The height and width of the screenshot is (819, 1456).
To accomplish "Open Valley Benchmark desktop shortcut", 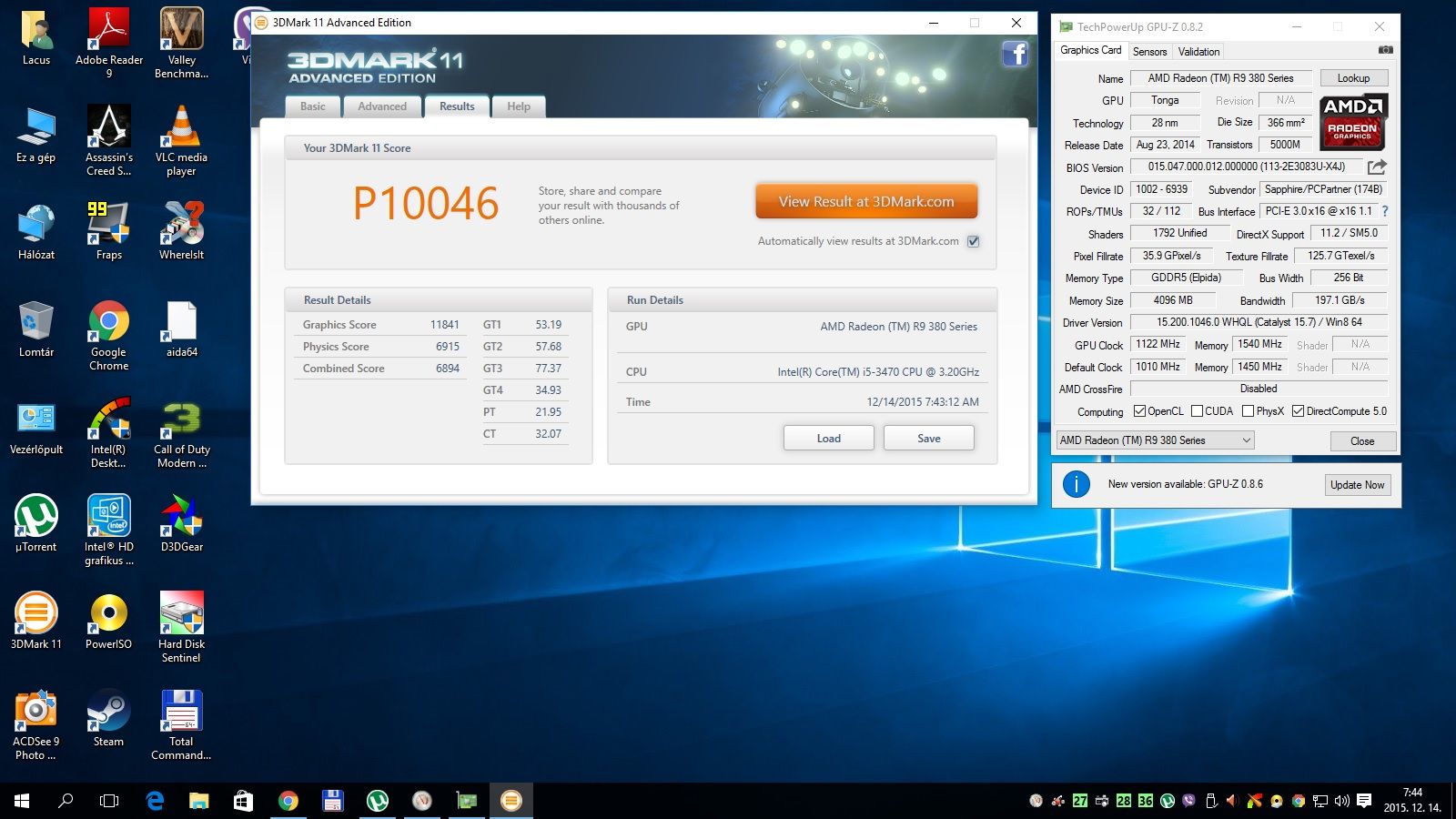I will [x=181, y=43].
